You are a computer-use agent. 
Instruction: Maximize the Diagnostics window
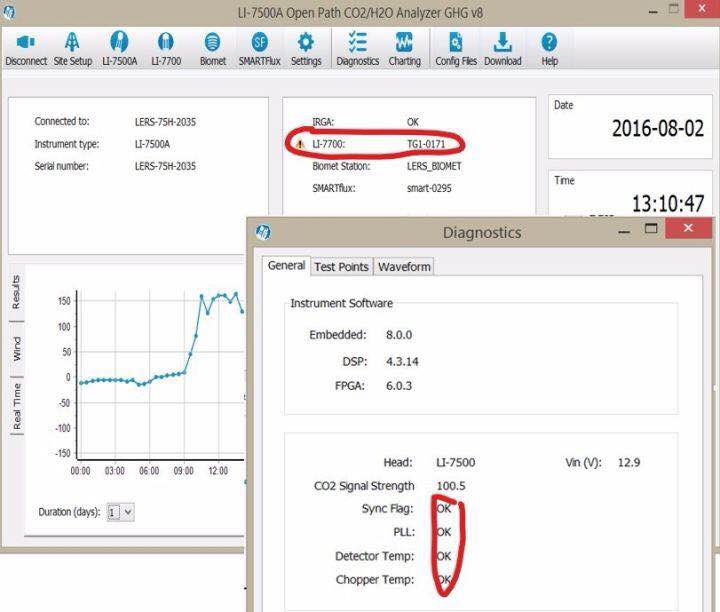click(x=651, y=228)
